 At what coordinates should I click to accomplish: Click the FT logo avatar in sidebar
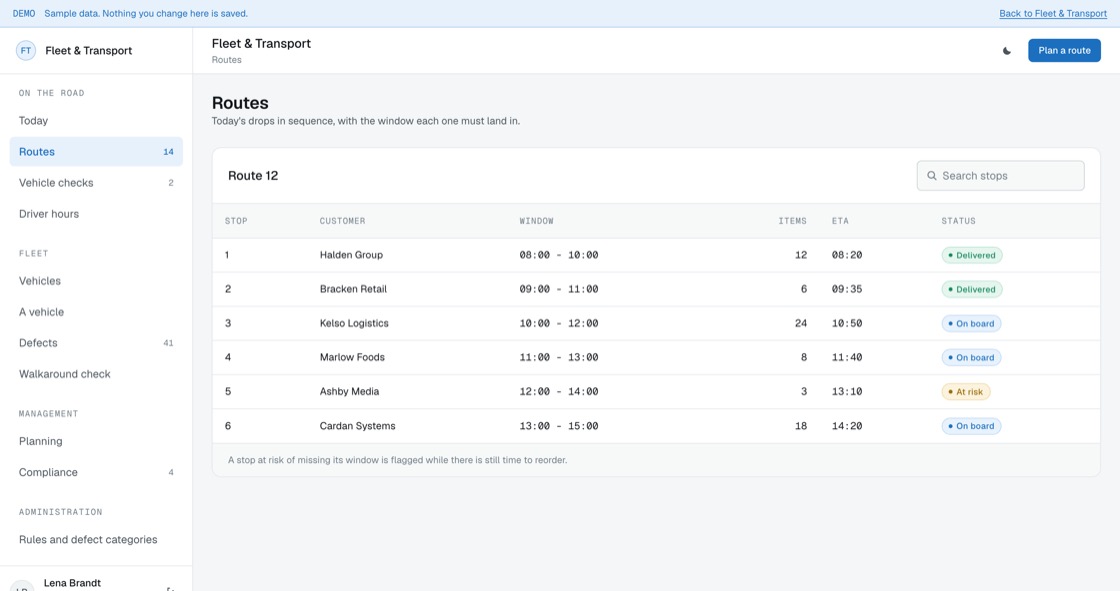click(x=26, y=51)
